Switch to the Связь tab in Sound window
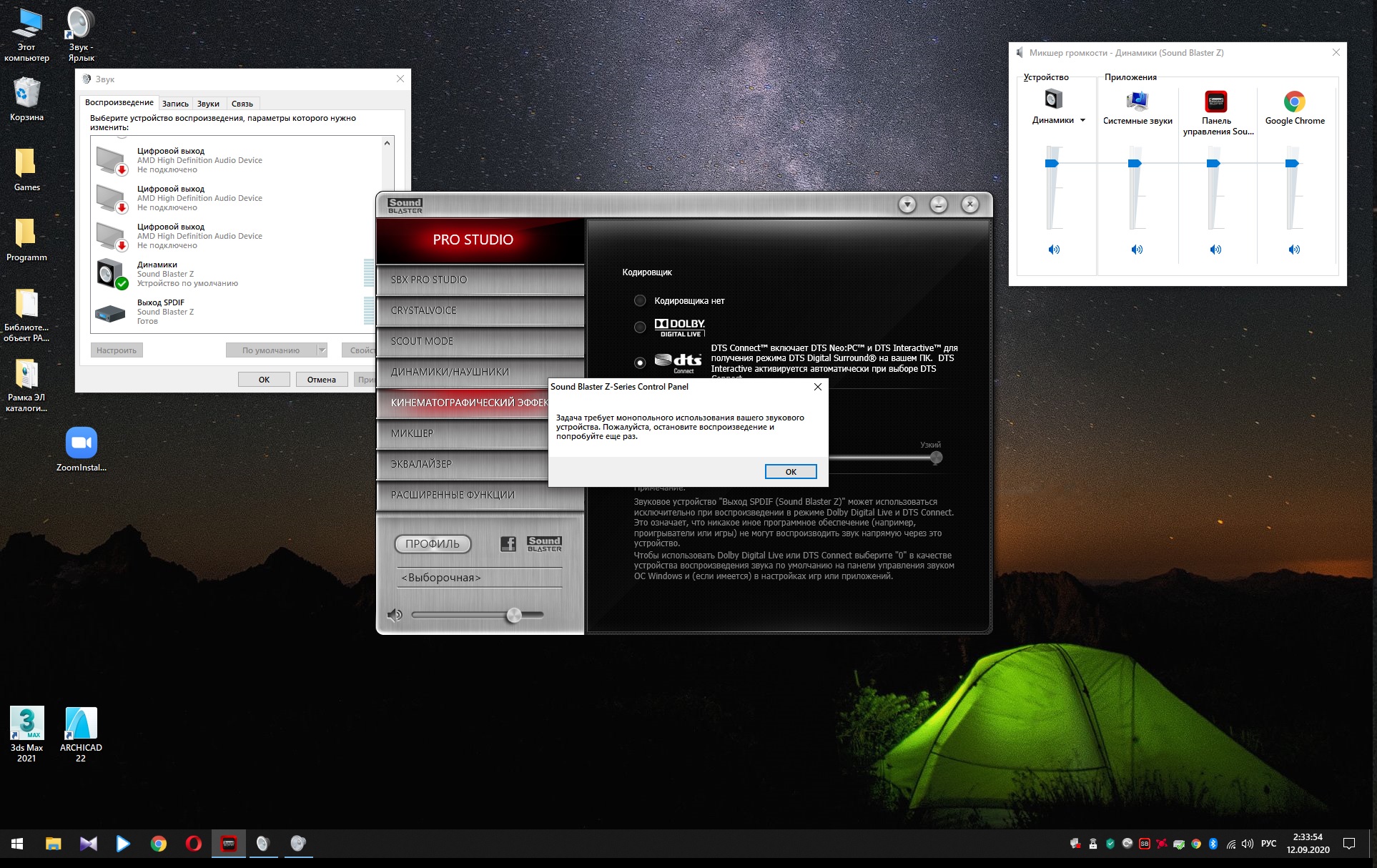 coord(242,104)
